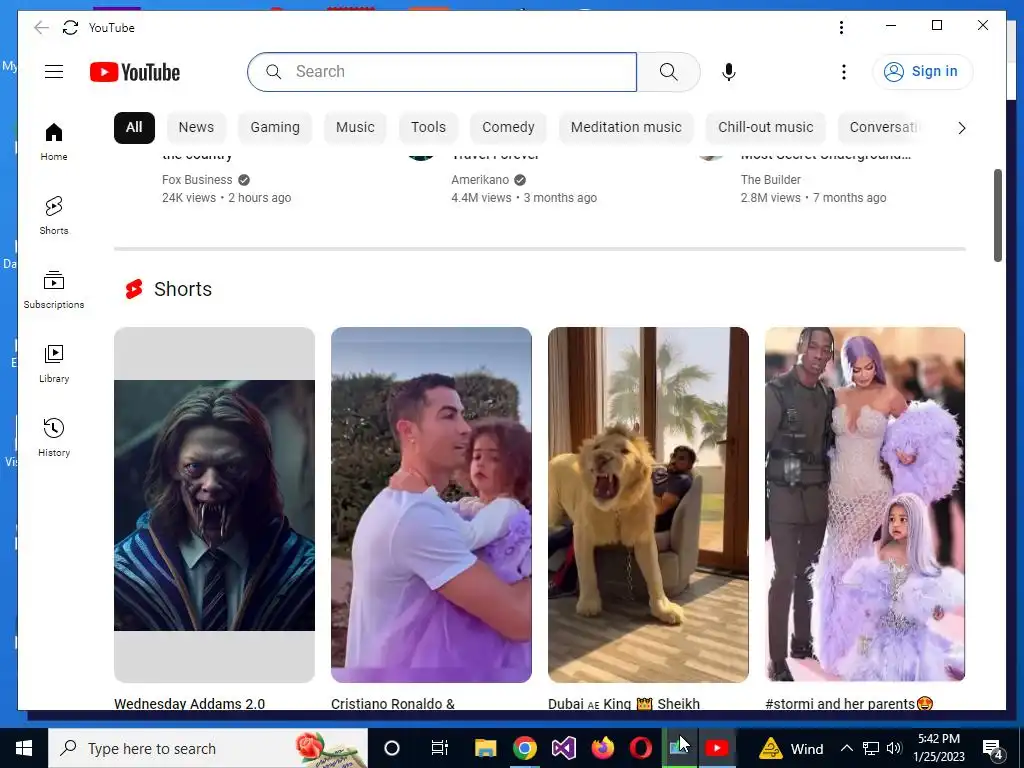The image size is (1024, 768).
Task: Open the YouTube hamburger guide menu
Action: (x=54, y=72)
